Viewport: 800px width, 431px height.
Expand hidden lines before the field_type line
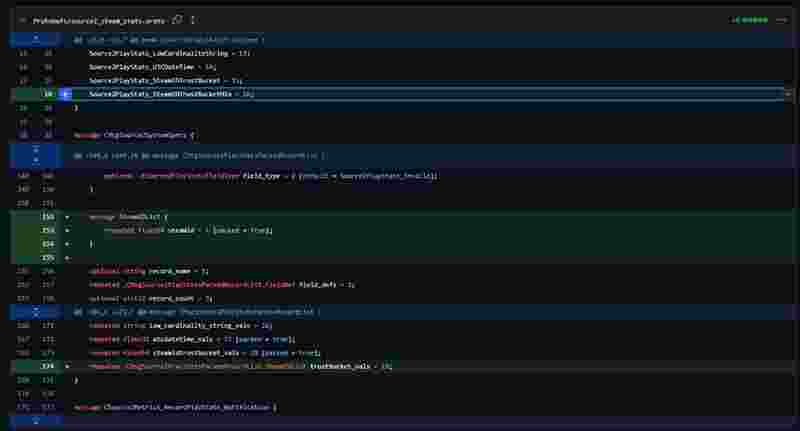pyautogui.click(x=36, y=155)
